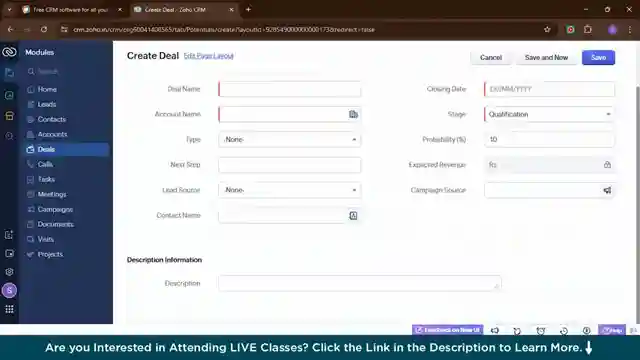Viewport: 640px width, 360px height.
Task: Open the apps grid launcher
Action: [9, 309]
